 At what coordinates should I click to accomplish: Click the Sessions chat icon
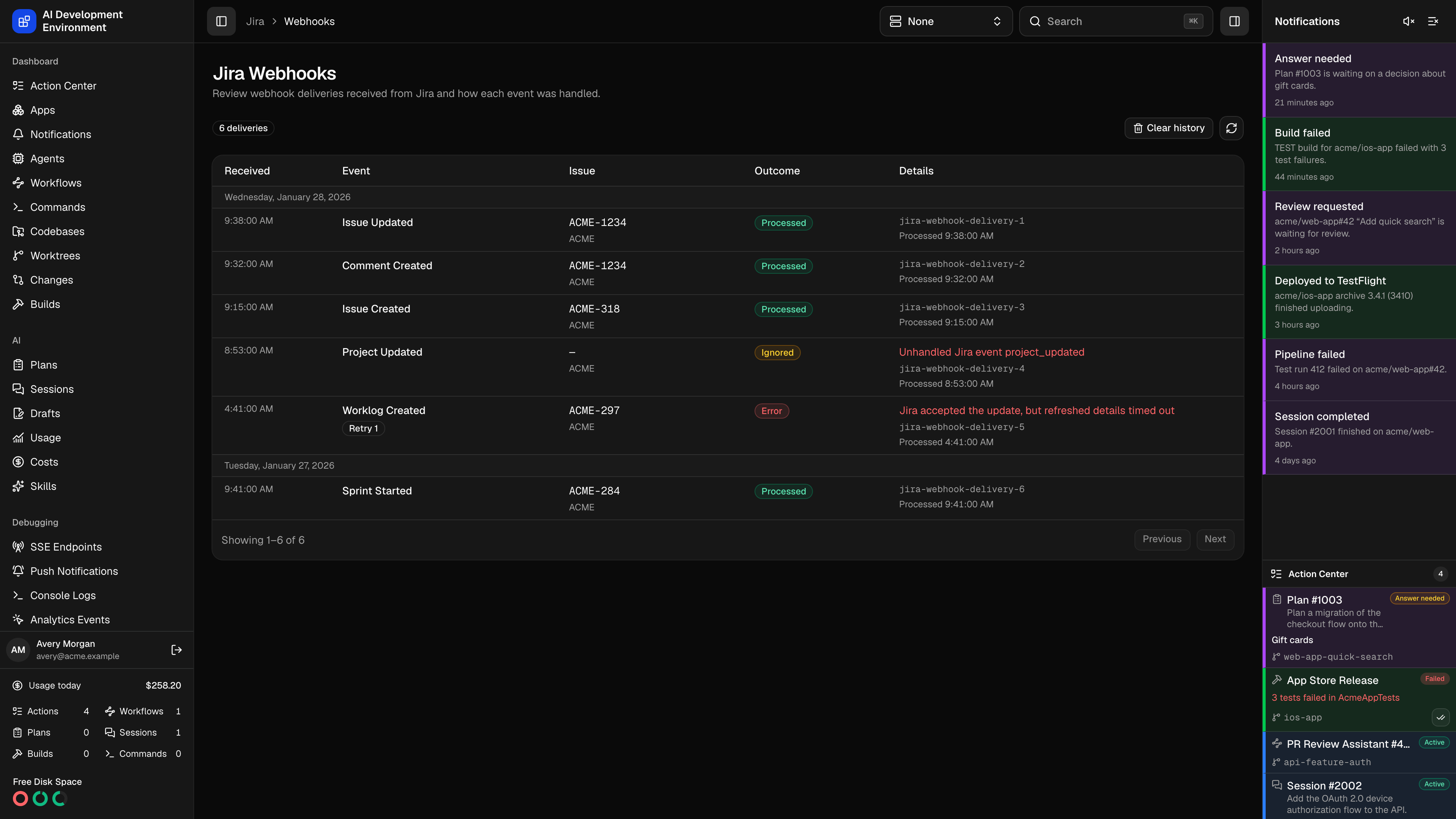click(18, 389)
